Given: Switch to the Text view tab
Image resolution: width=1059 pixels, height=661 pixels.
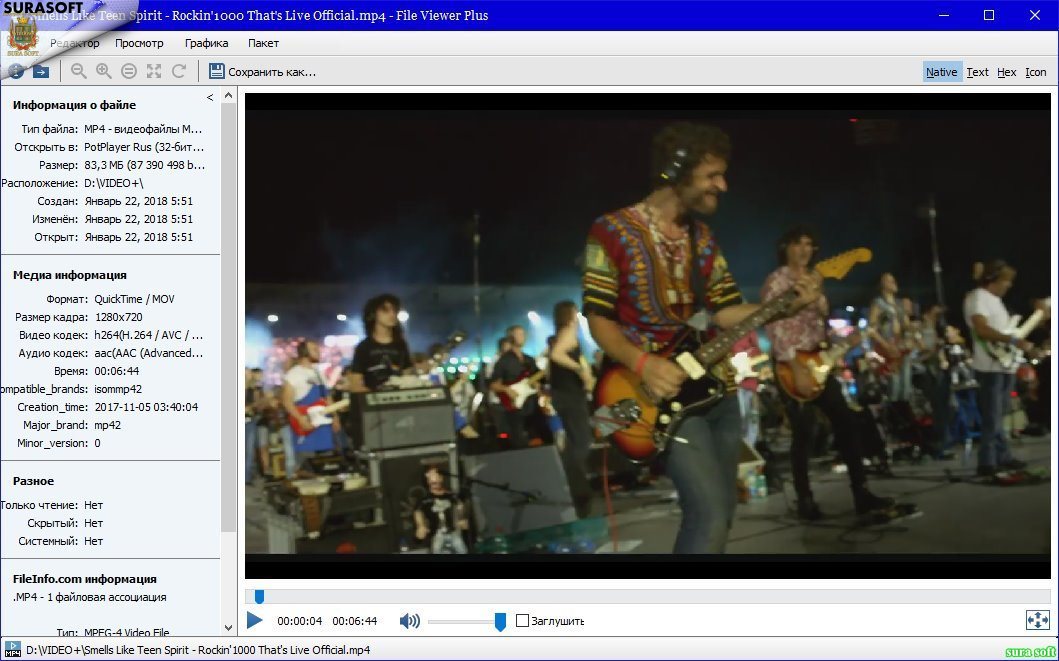Looking at the screenshot, I should (x=977, y=72).
